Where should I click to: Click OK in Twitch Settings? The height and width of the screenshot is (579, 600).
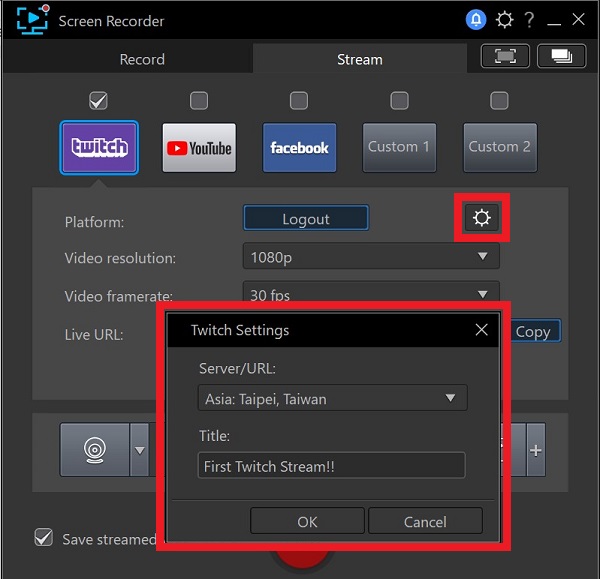(x=307, y=521)
